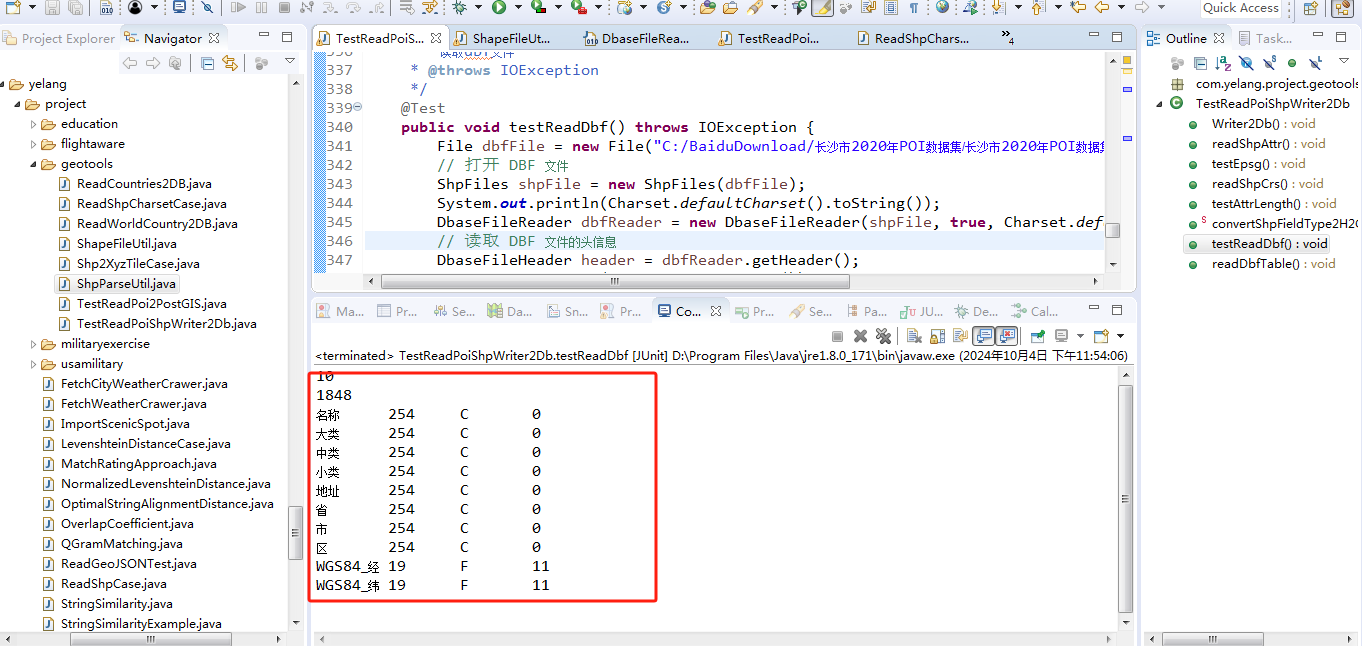Collapse TestReadPoiShpWriter2Db class in Outline
The image size is (1362, 646).
point(1159,104)
